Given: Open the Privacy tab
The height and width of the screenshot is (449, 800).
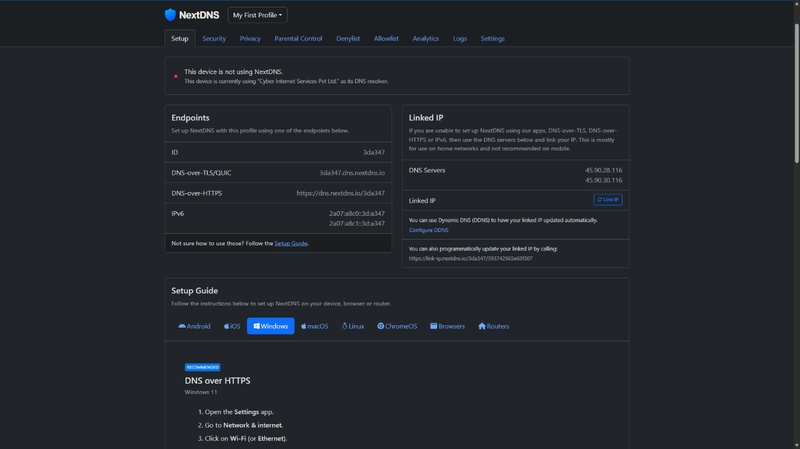Looking at the screenshot, I should (x=250, y=38).
